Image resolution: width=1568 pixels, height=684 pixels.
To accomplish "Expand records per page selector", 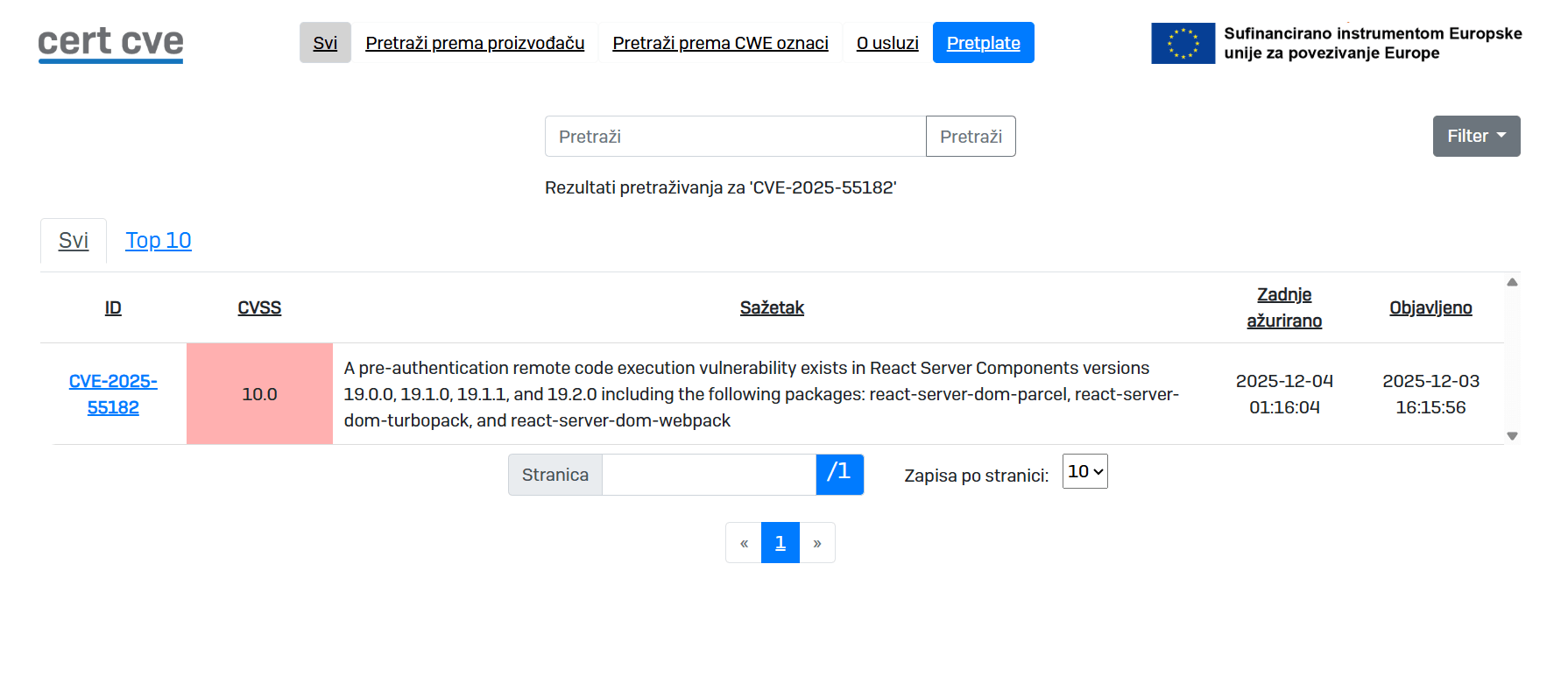I will coord(1084,472).
